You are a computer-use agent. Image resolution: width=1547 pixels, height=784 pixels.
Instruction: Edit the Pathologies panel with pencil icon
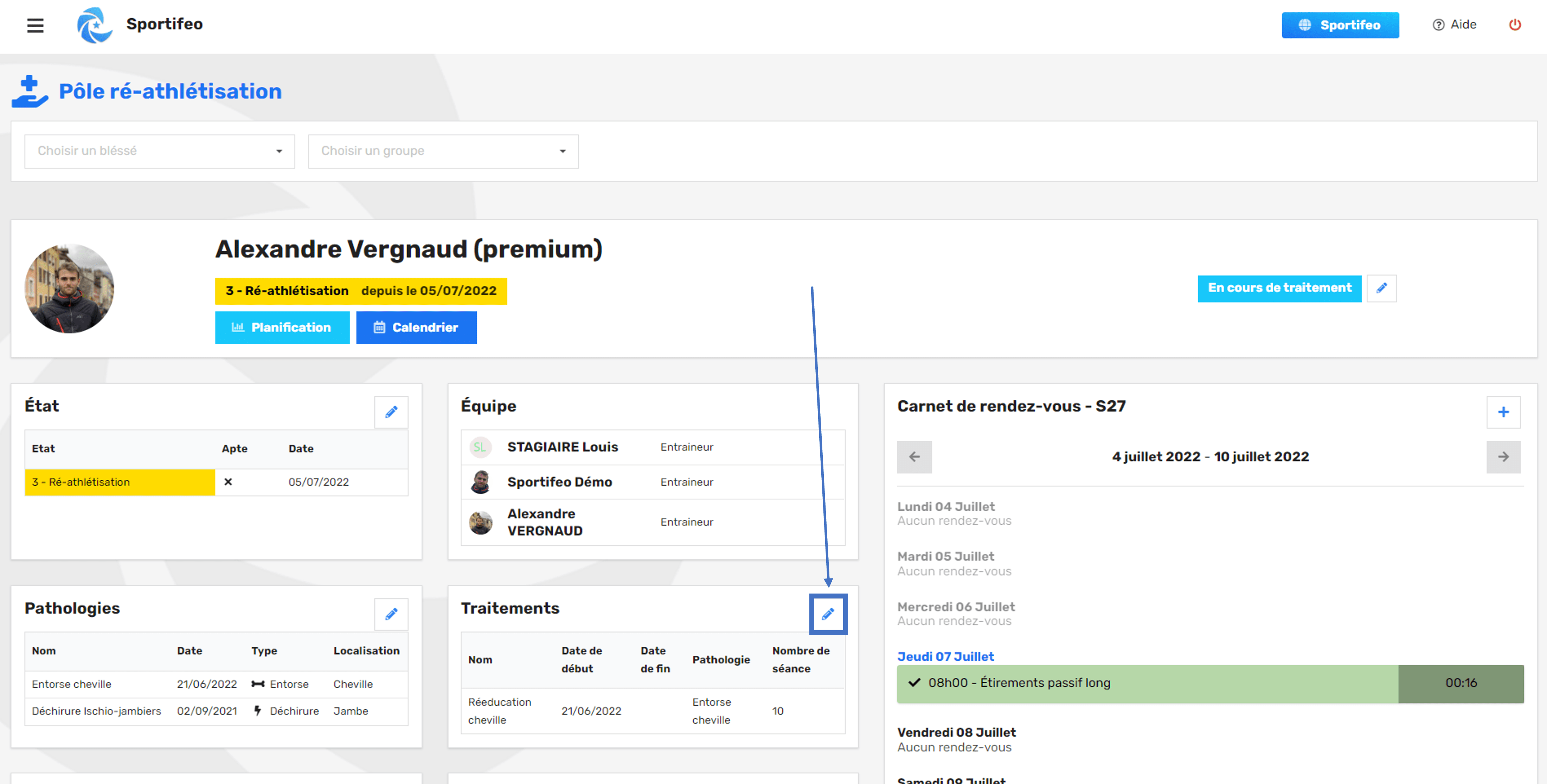(x=391, y=614)
